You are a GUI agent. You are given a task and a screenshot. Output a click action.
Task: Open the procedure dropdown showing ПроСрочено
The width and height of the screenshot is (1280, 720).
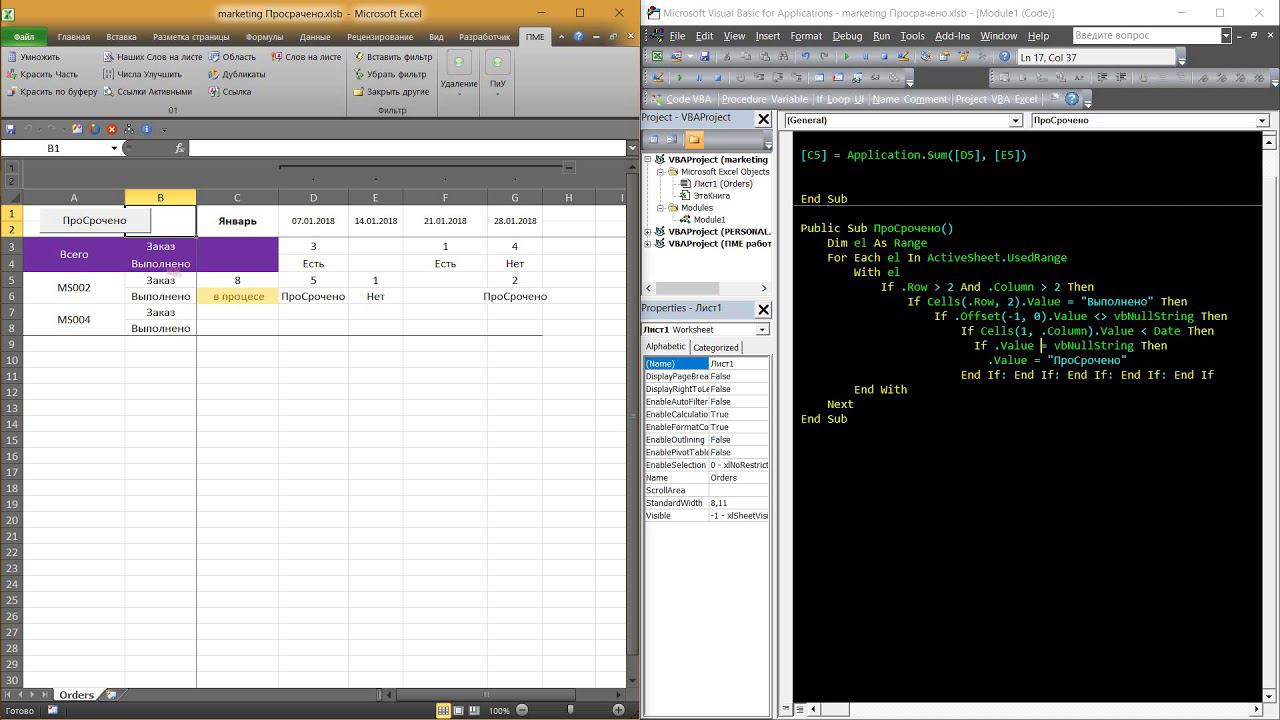tap(1261, 120)
